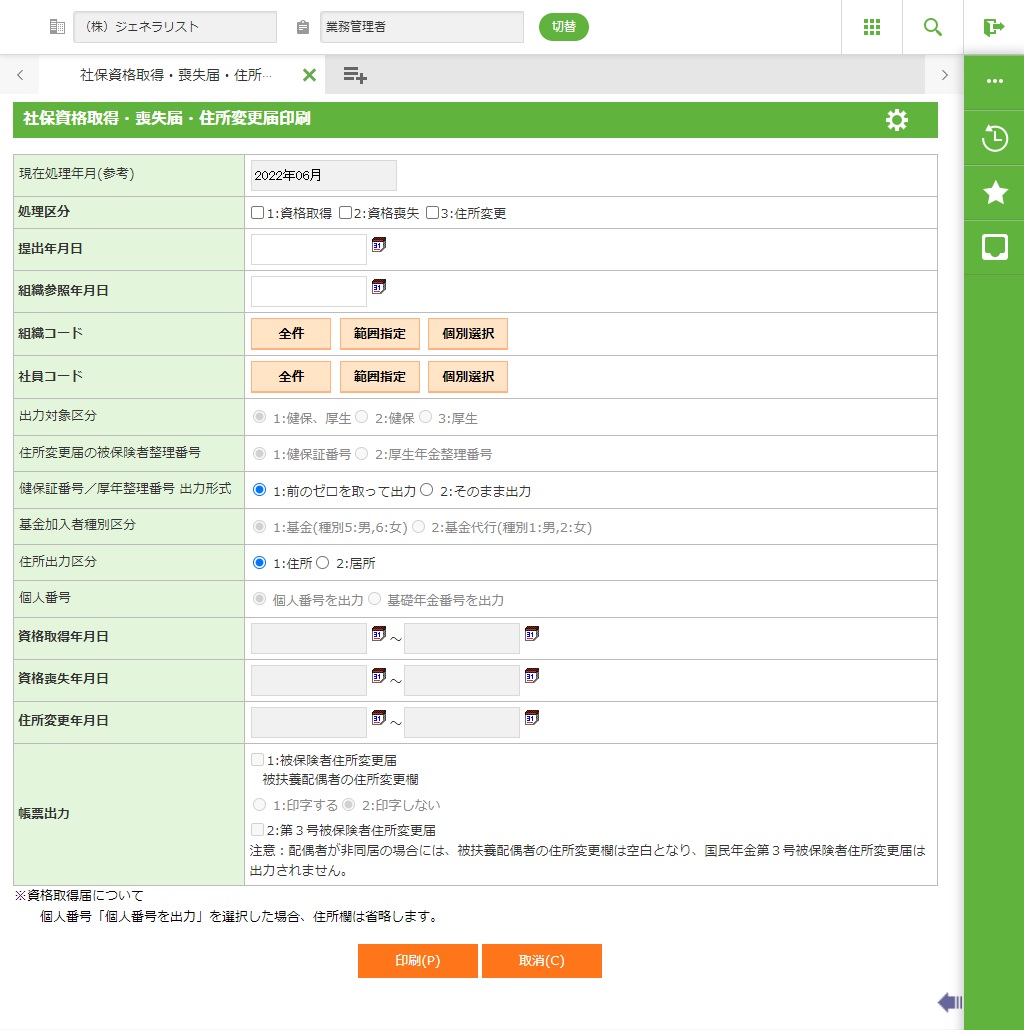Click the search magnifier icon
The image size is (1024, 1030).
(x=932, y=27)
